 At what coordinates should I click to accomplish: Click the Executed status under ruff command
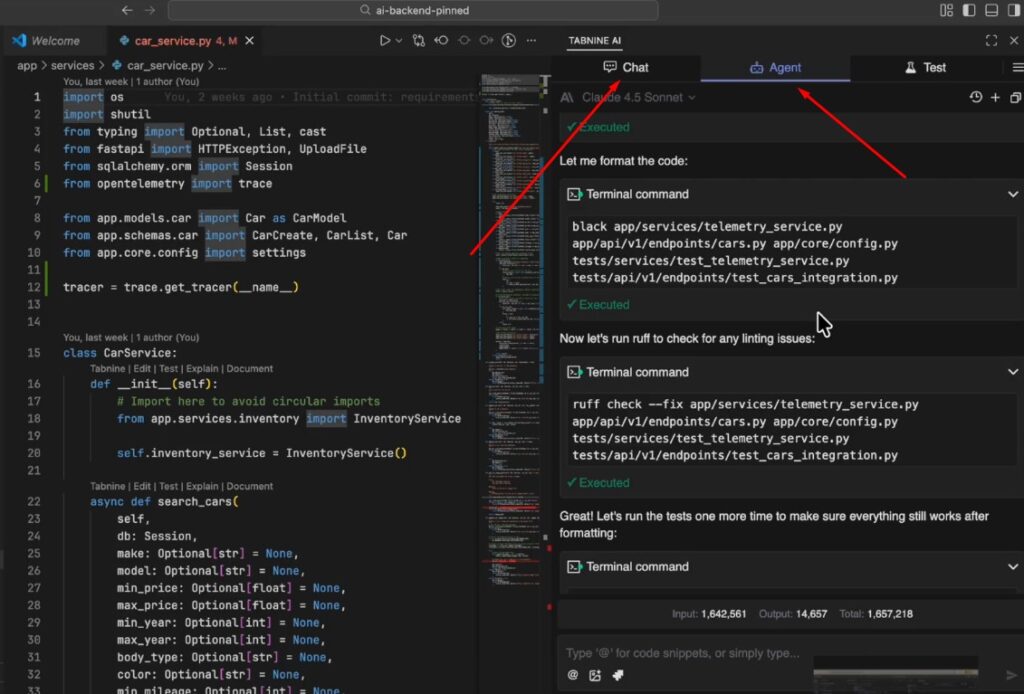click(x=598, y=482)
